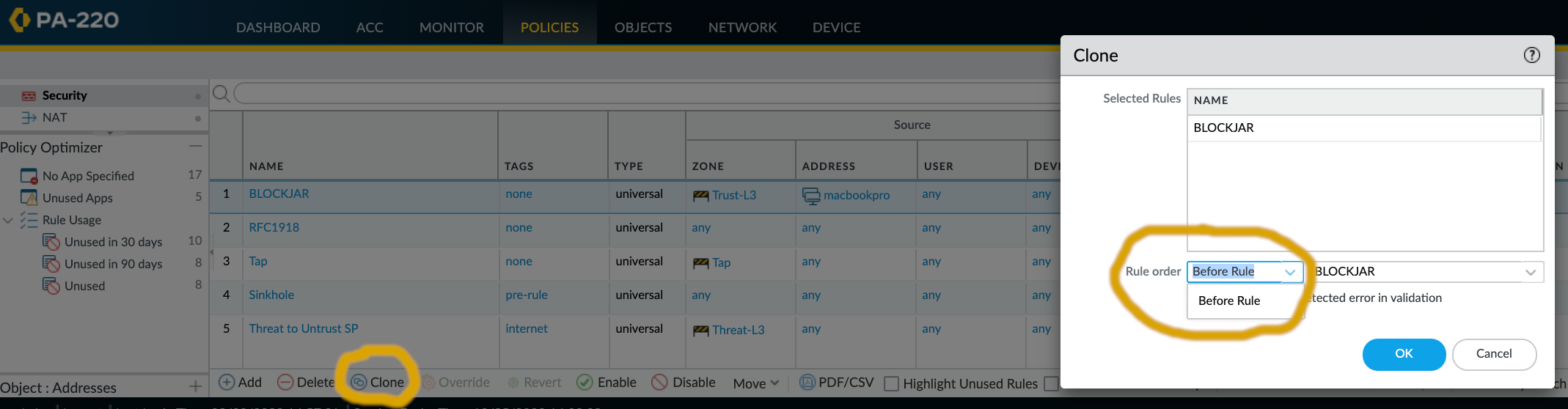The image size is (1568, 409).
Task: Collapse the Rule Usage tree node
Action: [8, 220]
